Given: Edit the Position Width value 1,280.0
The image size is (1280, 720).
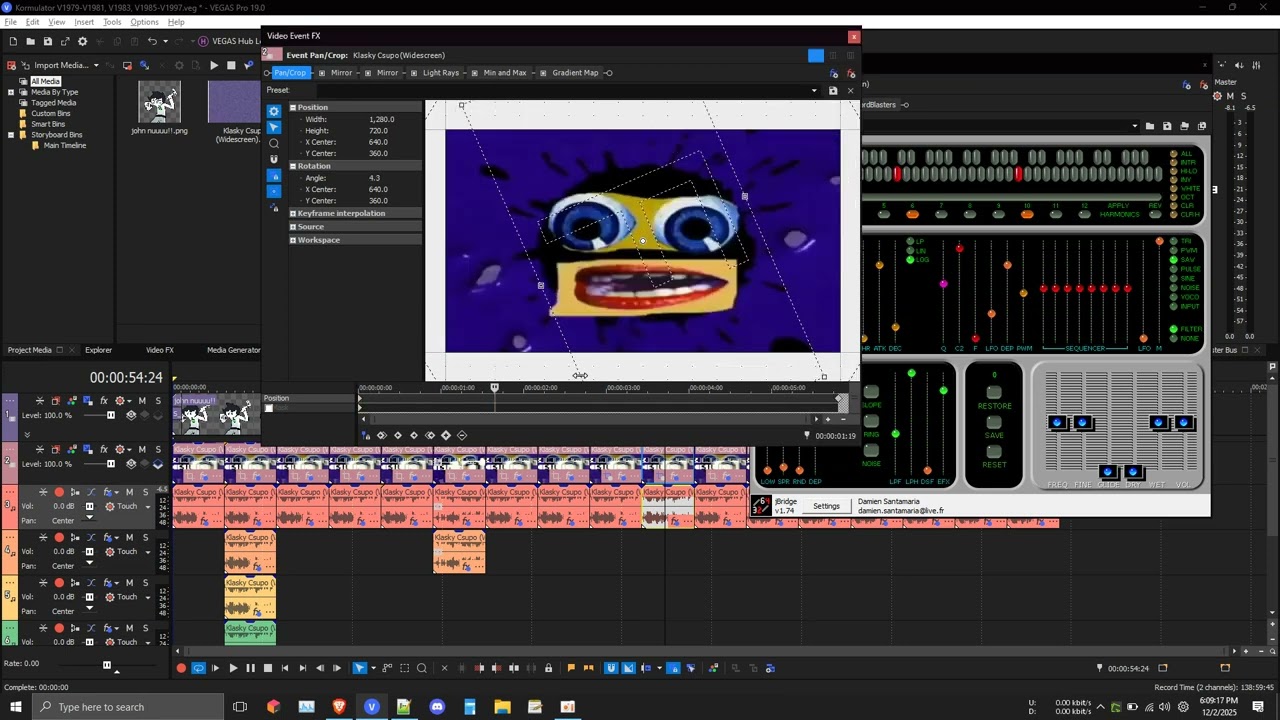Looking at the screenshot, I should 381,119.
